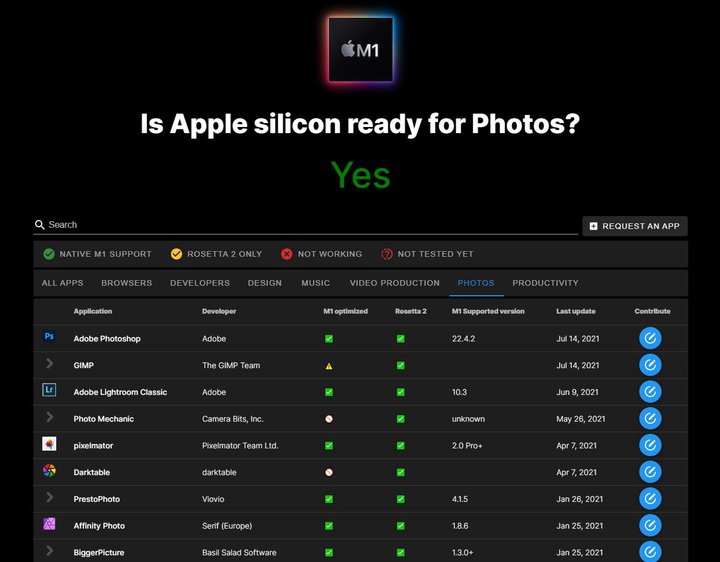
Task: Switch to the Video Production tab
Action: coord(394,283)
